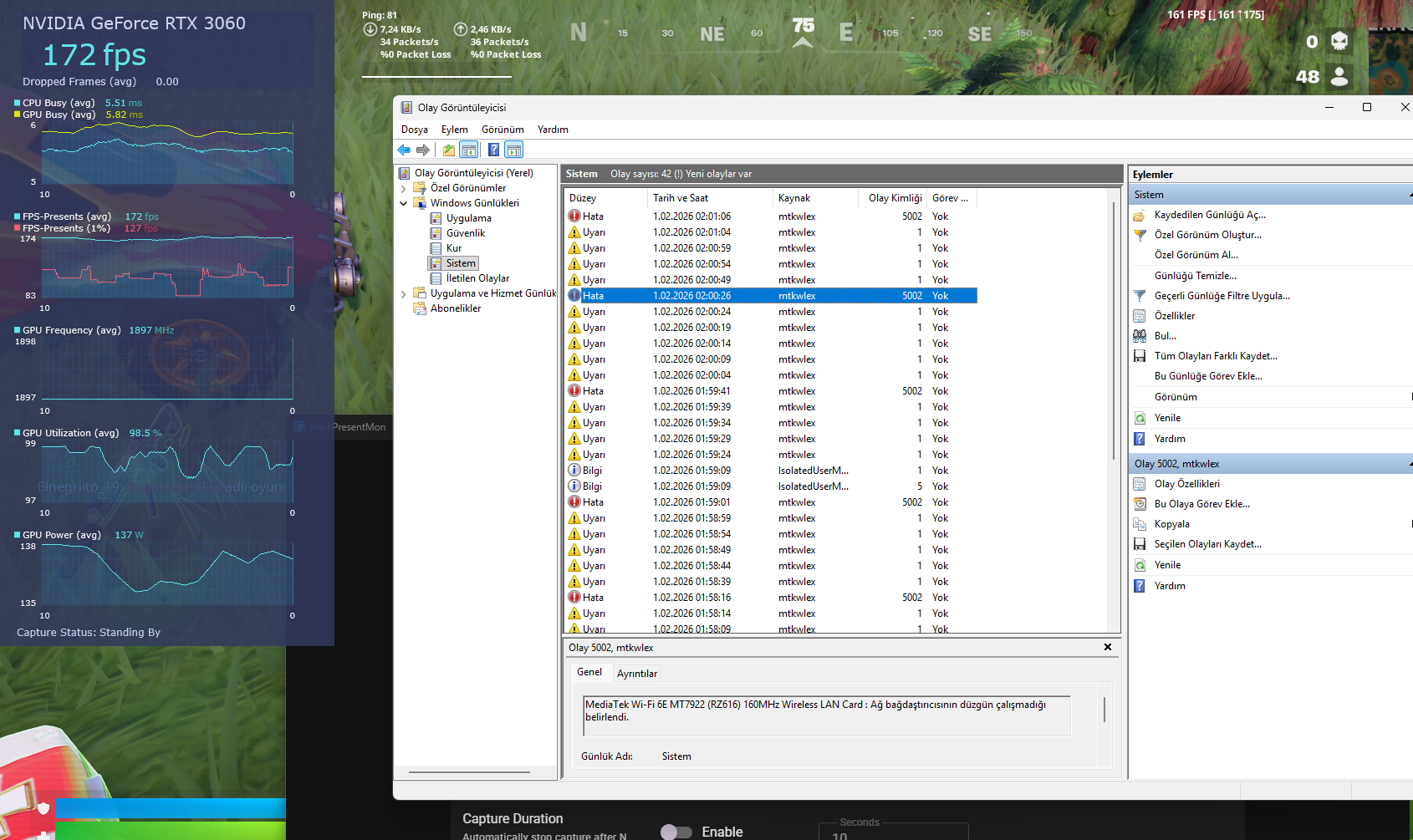Select the Hata event at 01:59:01
The image size is (1413, 840).
tap(771, 502)
